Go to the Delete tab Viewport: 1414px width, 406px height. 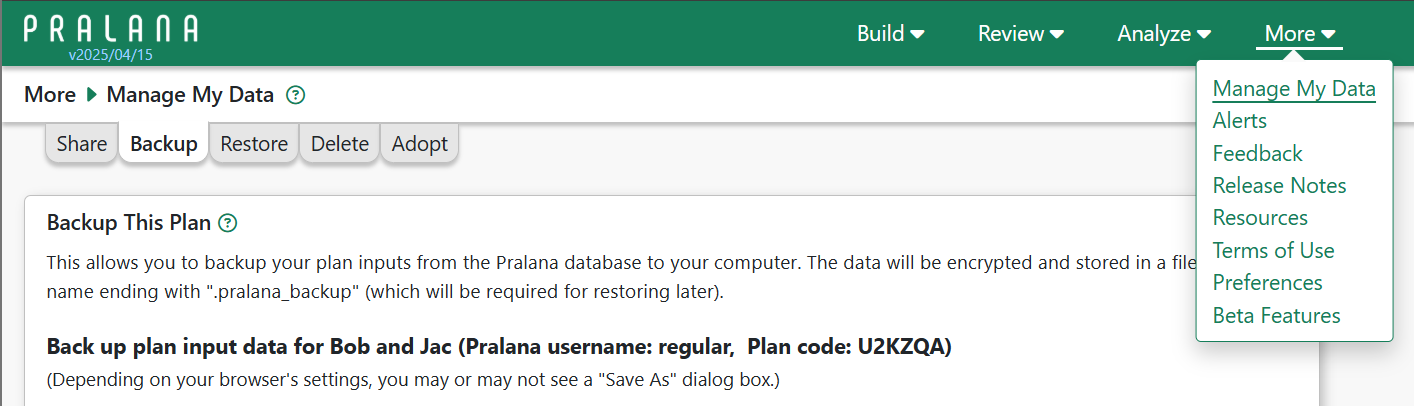[x=340, y=143]
